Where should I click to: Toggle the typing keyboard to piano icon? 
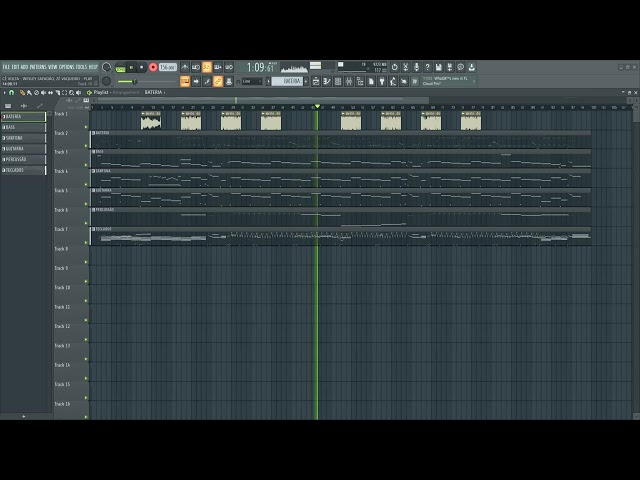pyautogui.click(x=185, y=82)
